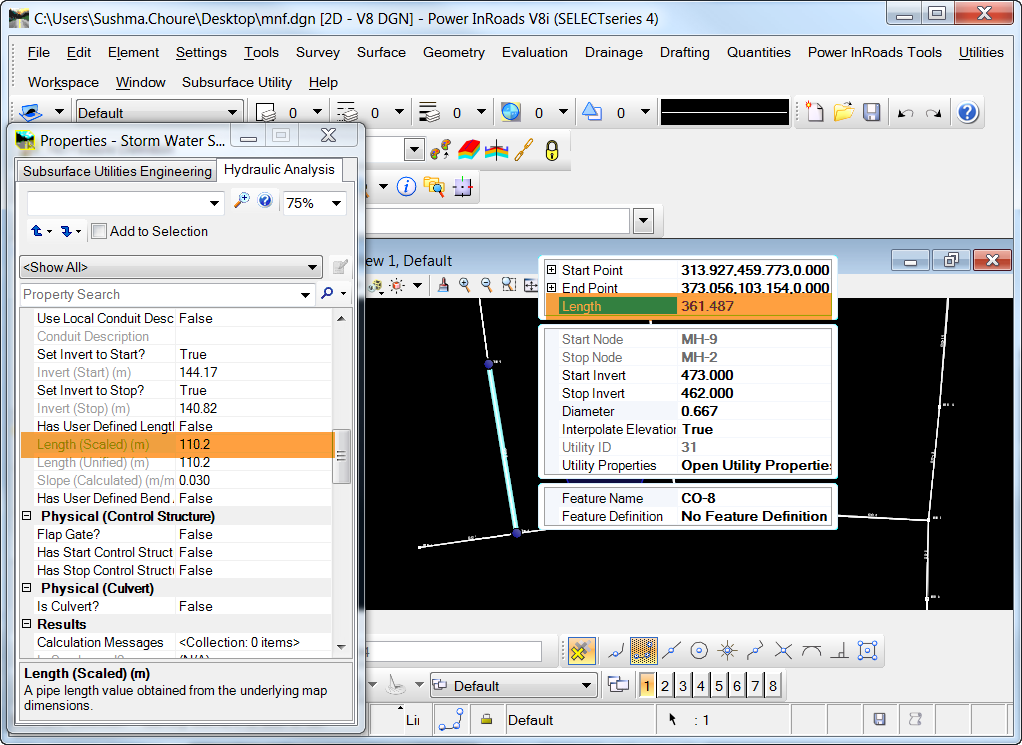Switch to Subsurface Utilities Engineering tab
This screenshot has width=1022, height=745.
pyautogui.click(x=117, y=171)
